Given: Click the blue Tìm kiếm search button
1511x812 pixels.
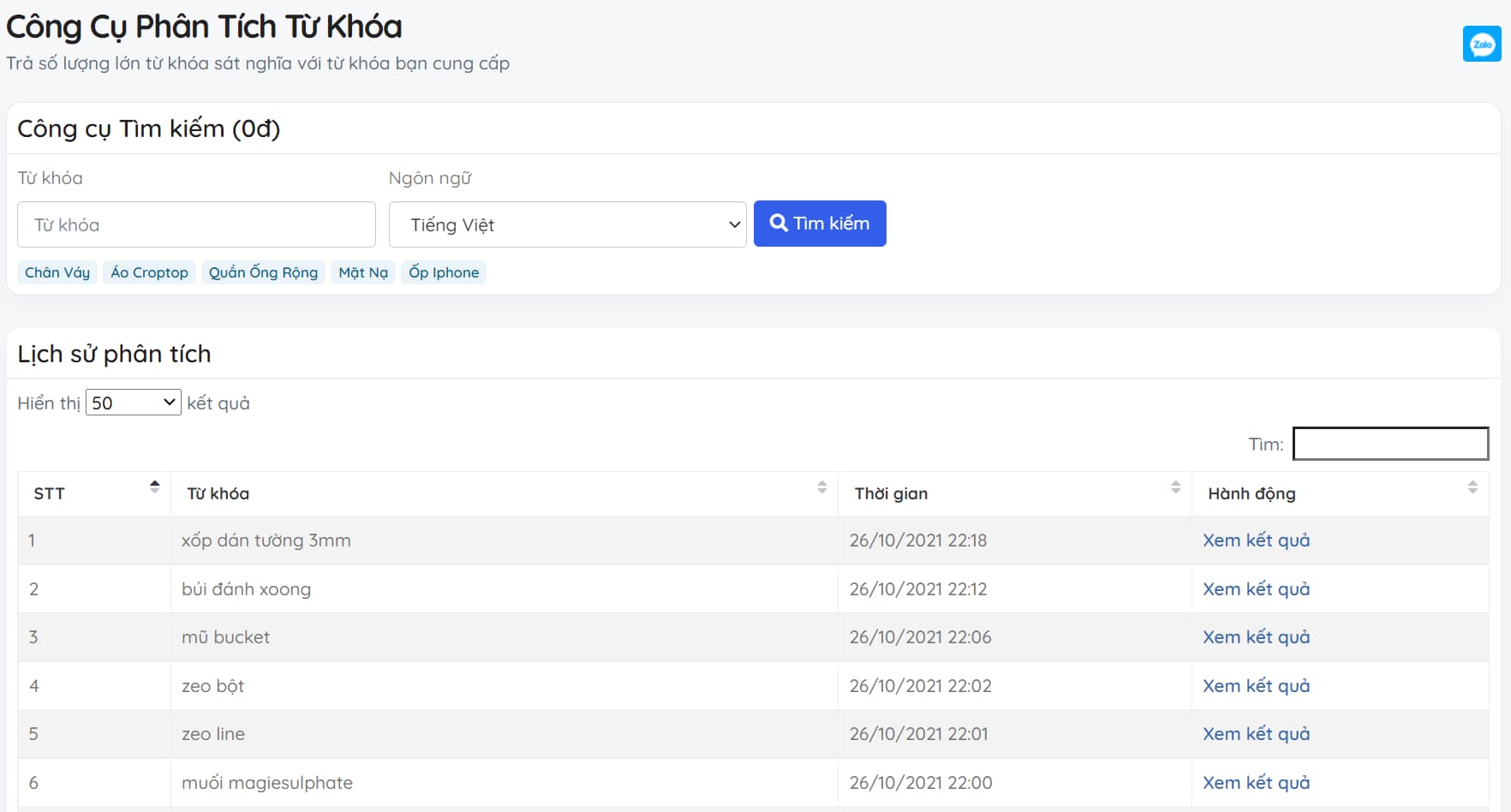Looking at the screenshot, I should (820, 224).
